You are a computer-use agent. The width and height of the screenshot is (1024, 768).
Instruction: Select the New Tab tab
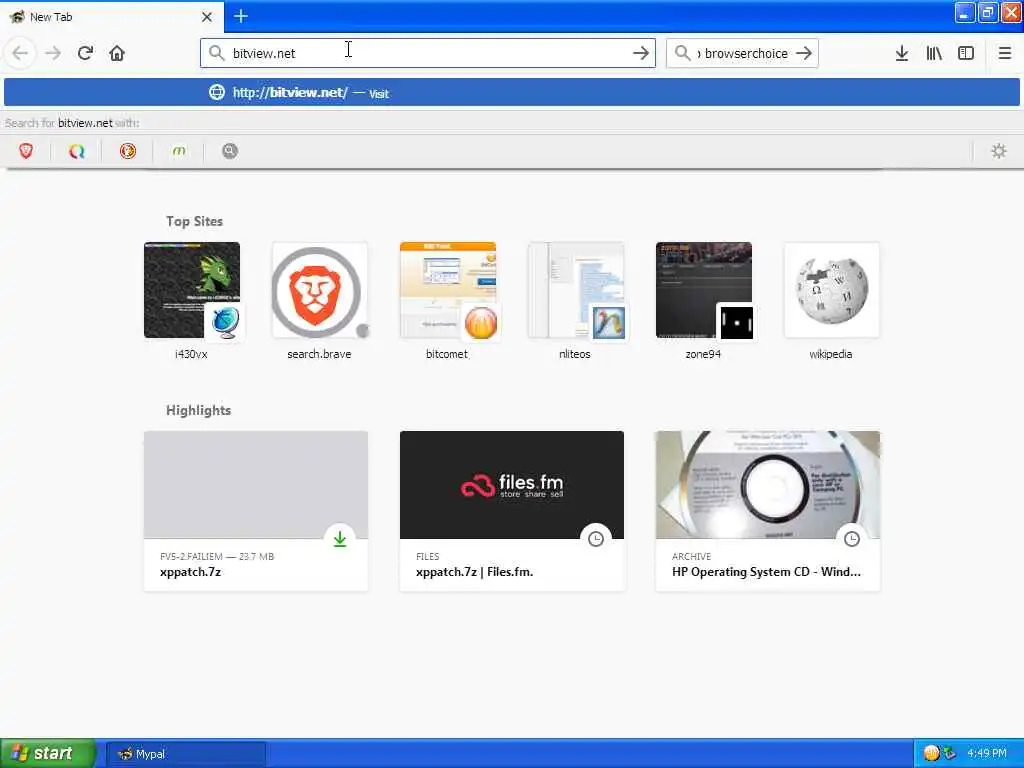coord(112,17)
